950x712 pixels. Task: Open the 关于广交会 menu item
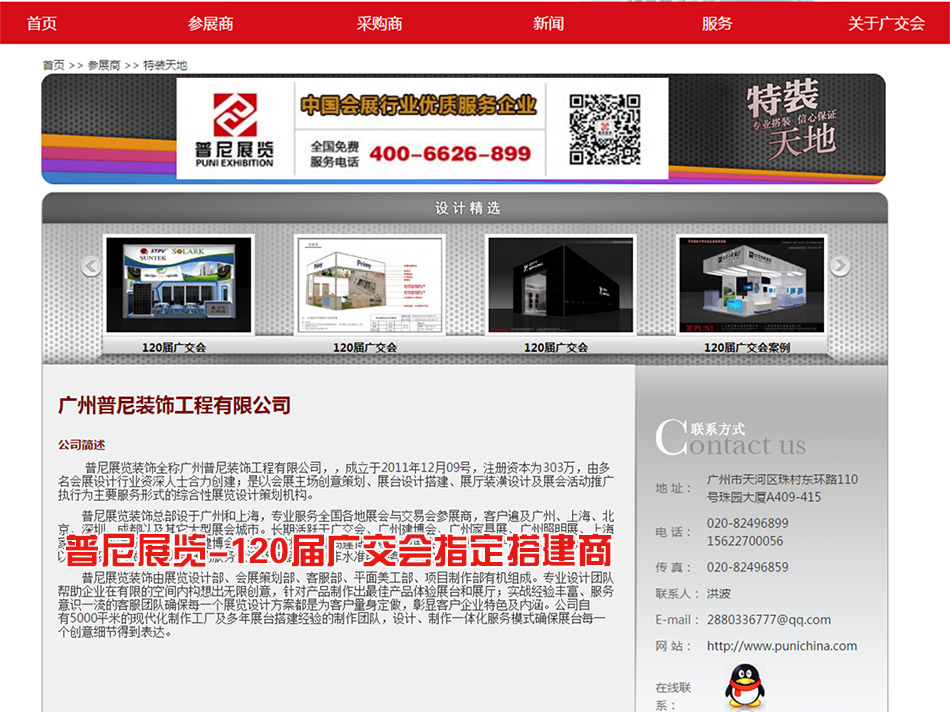click(886, 24)
